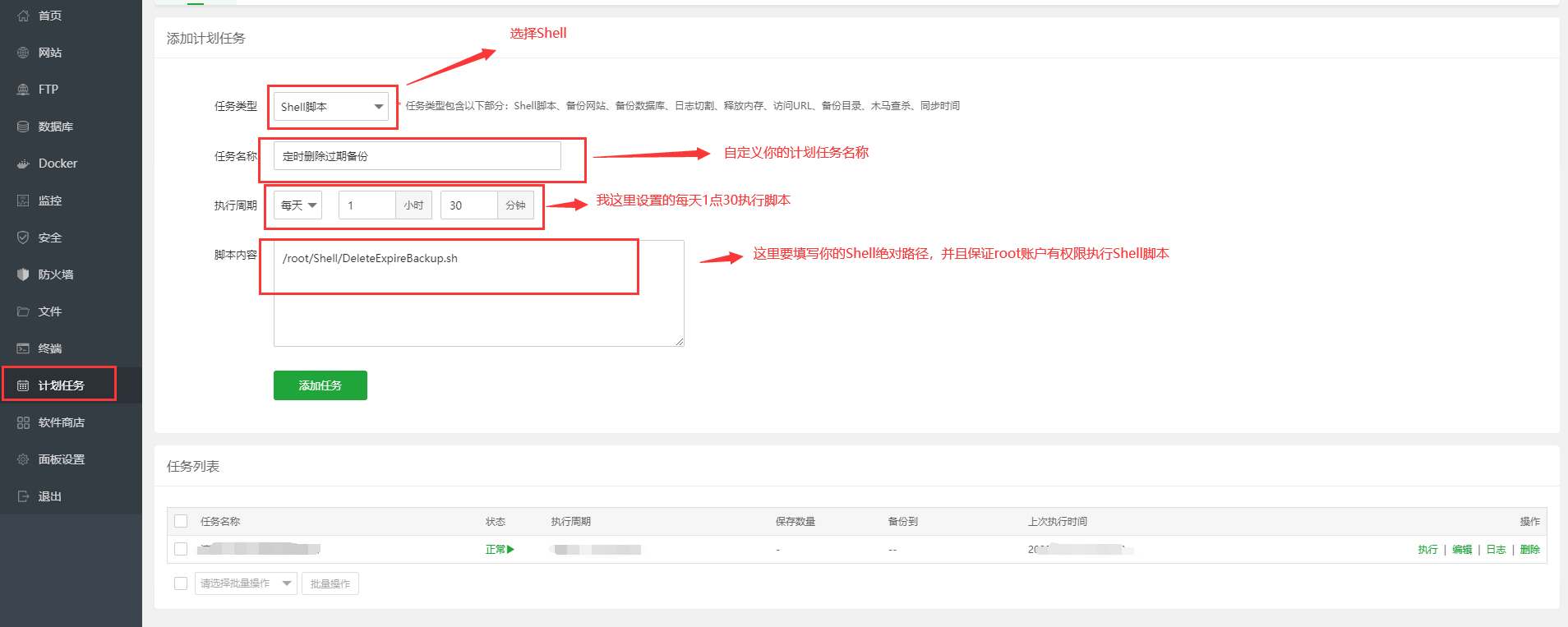The height and width of the screenshot is (627, 1568).
Task: Click the grid icon beside 软件商店
Action: [23, 422]
